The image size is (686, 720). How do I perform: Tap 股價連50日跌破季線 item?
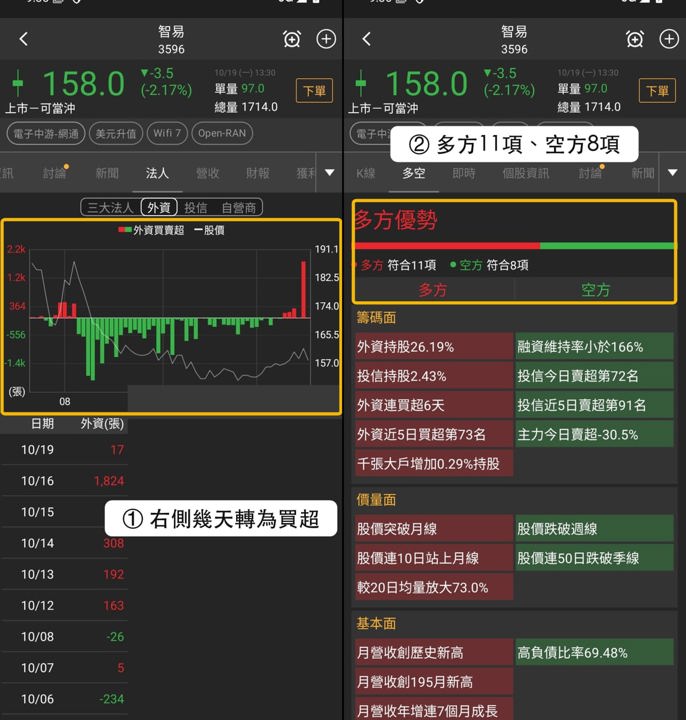[x=594, y=558]
